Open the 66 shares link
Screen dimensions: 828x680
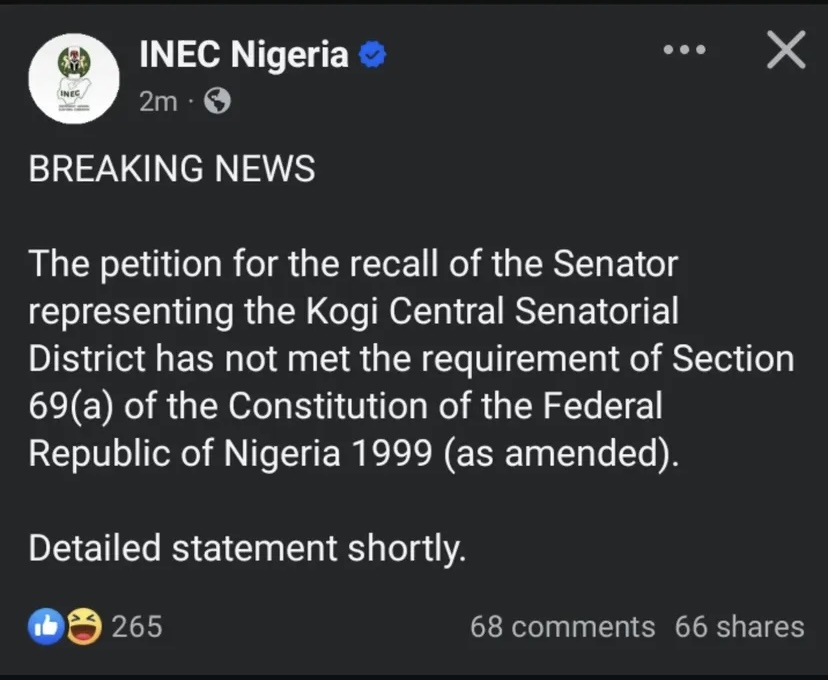739,627
